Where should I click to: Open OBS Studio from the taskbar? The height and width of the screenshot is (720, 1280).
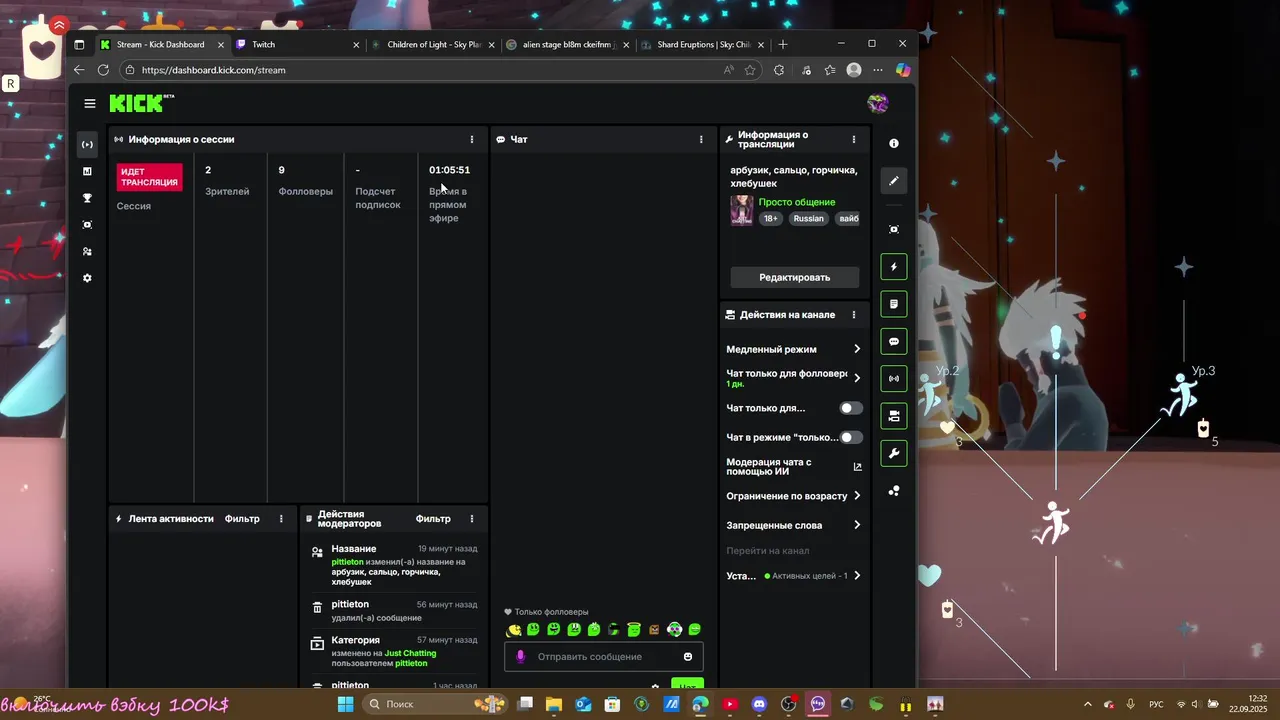coord(788,704)
